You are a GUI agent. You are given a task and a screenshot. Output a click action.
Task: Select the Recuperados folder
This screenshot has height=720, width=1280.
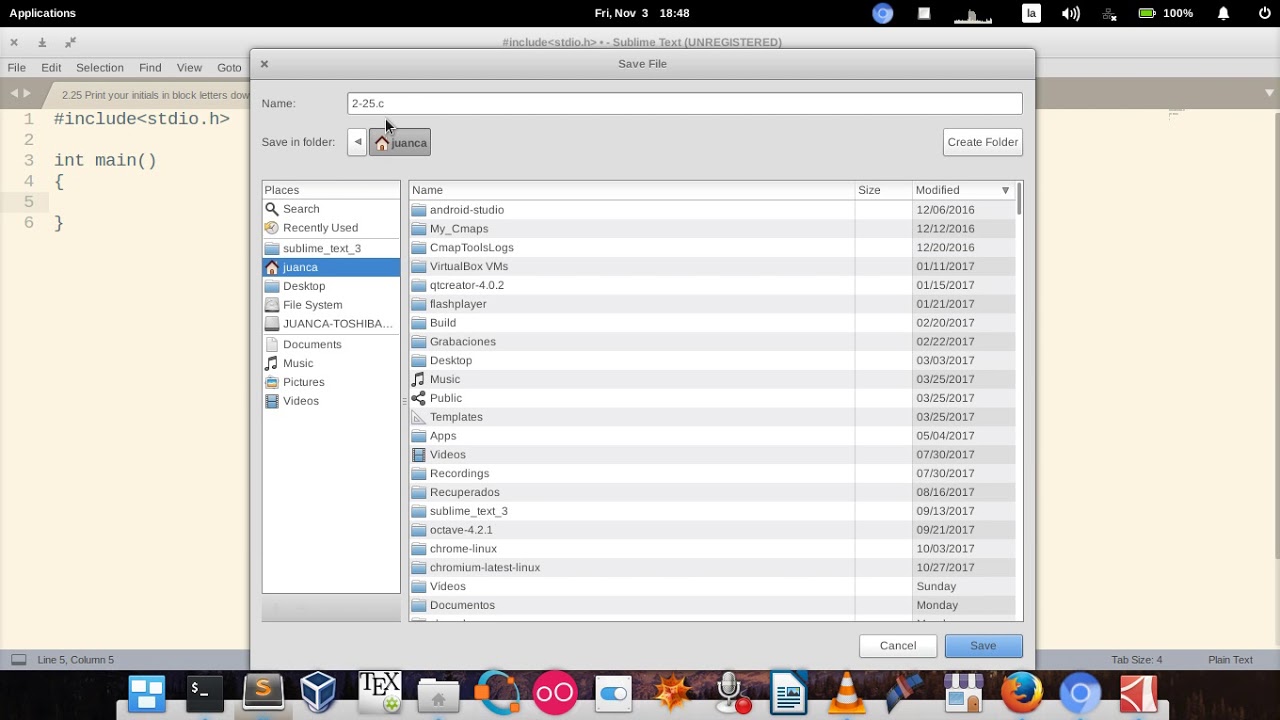coord(712,492)
